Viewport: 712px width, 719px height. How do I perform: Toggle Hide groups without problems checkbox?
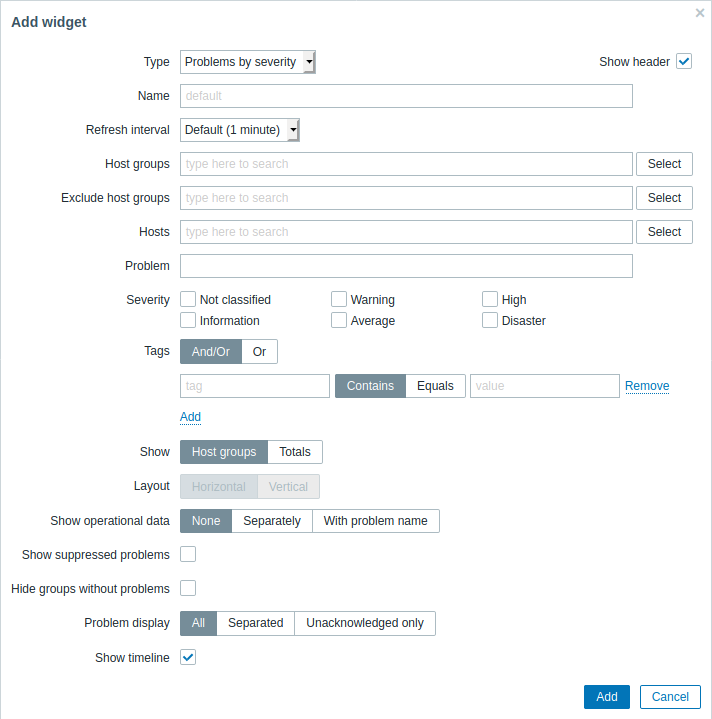coord(188,588)
